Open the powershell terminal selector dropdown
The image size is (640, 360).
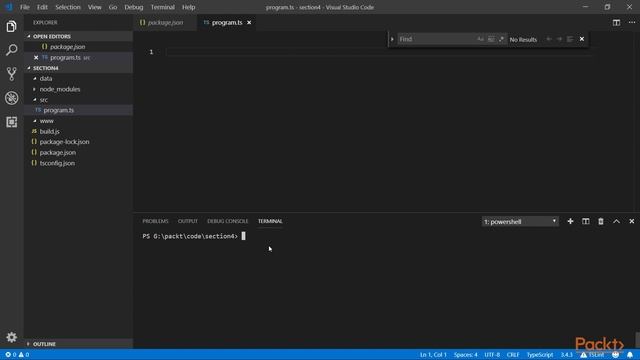point(520,222)
